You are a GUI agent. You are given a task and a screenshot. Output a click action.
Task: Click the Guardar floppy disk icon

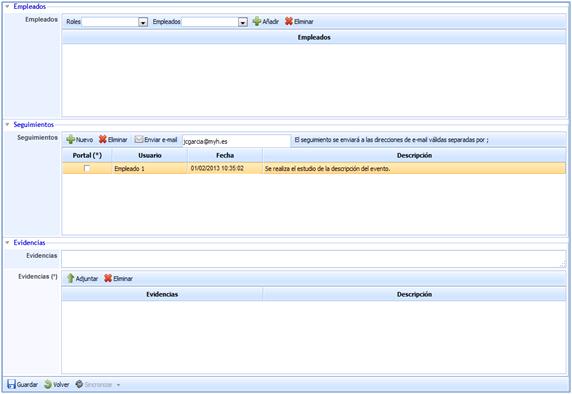(11, 384)
